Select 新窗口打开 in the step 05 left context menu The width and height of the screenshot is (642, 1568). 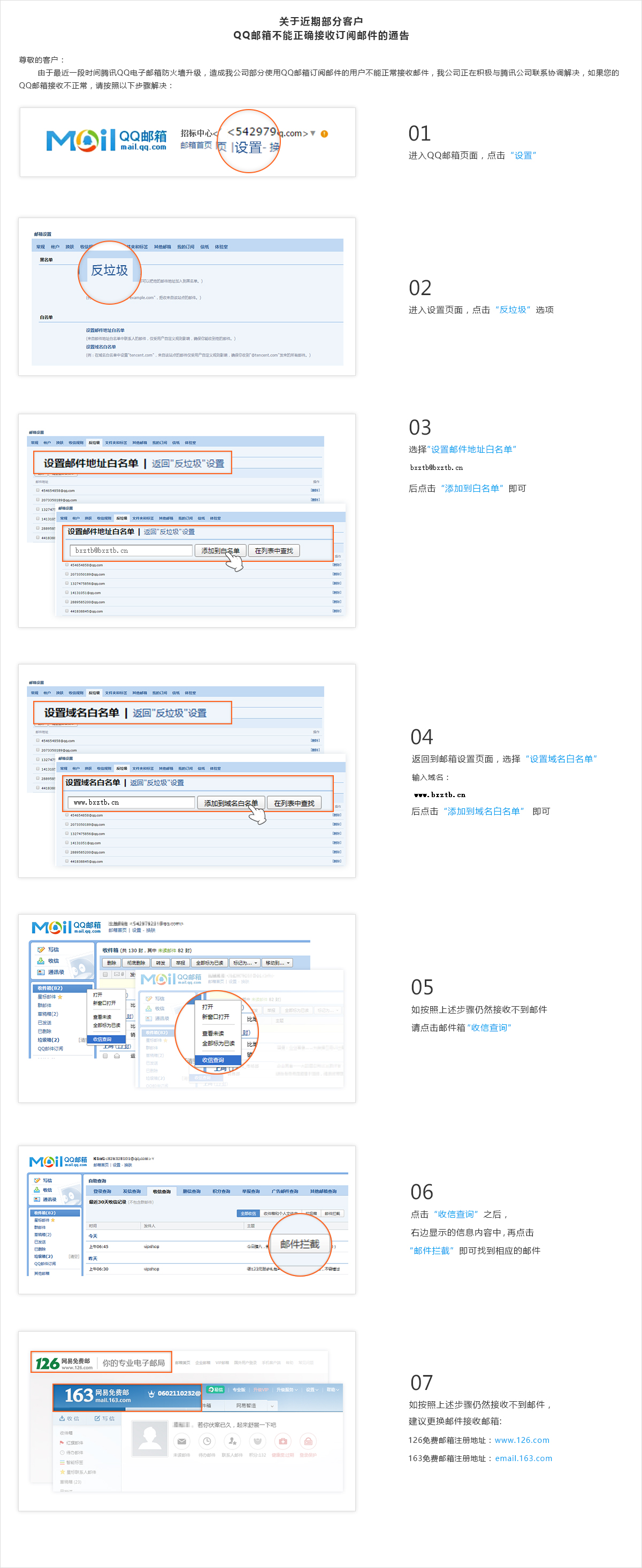point(104,1003)
